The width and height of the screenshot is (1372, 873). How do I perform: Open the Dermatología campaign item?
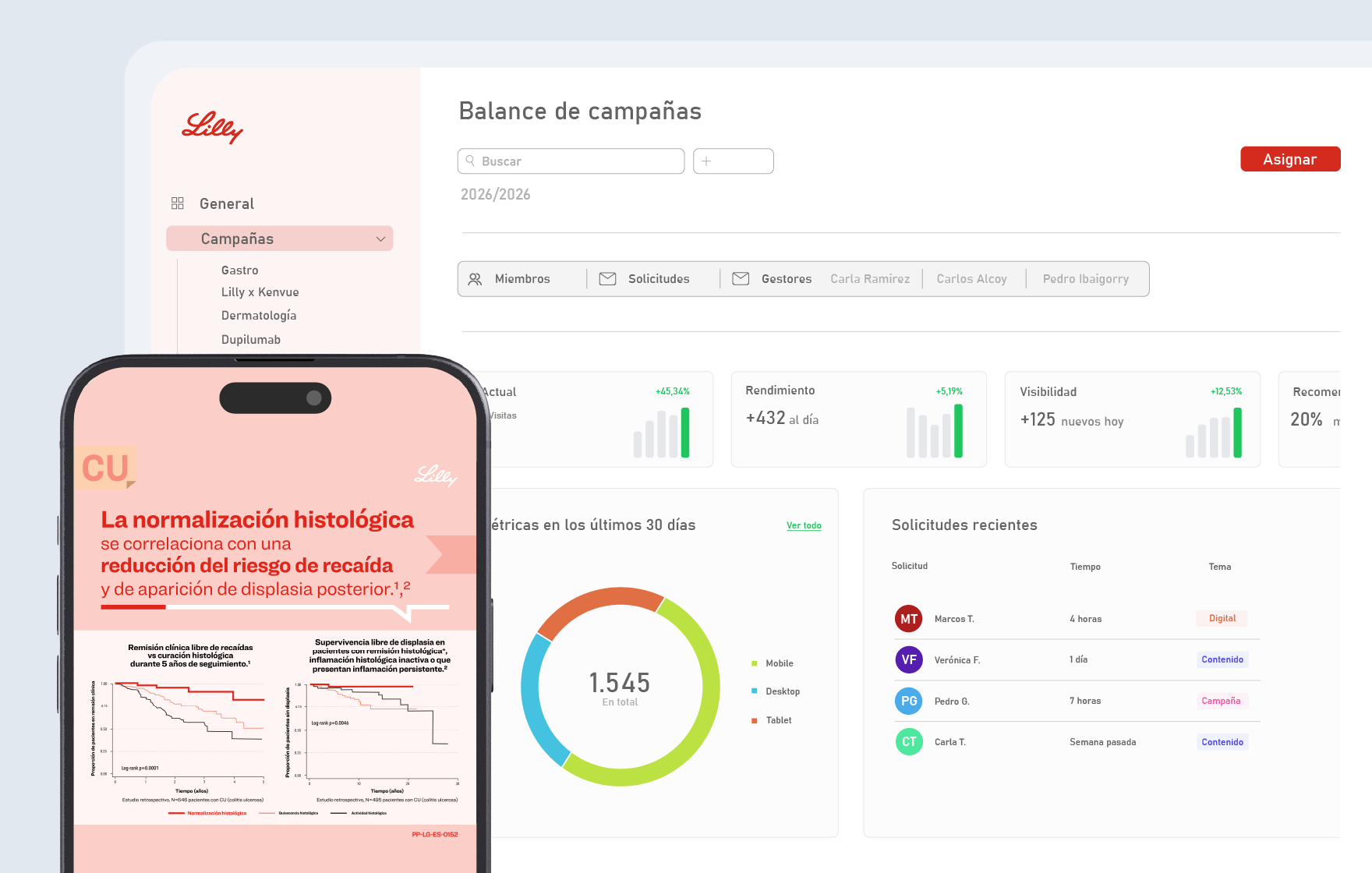pos(259,316)
